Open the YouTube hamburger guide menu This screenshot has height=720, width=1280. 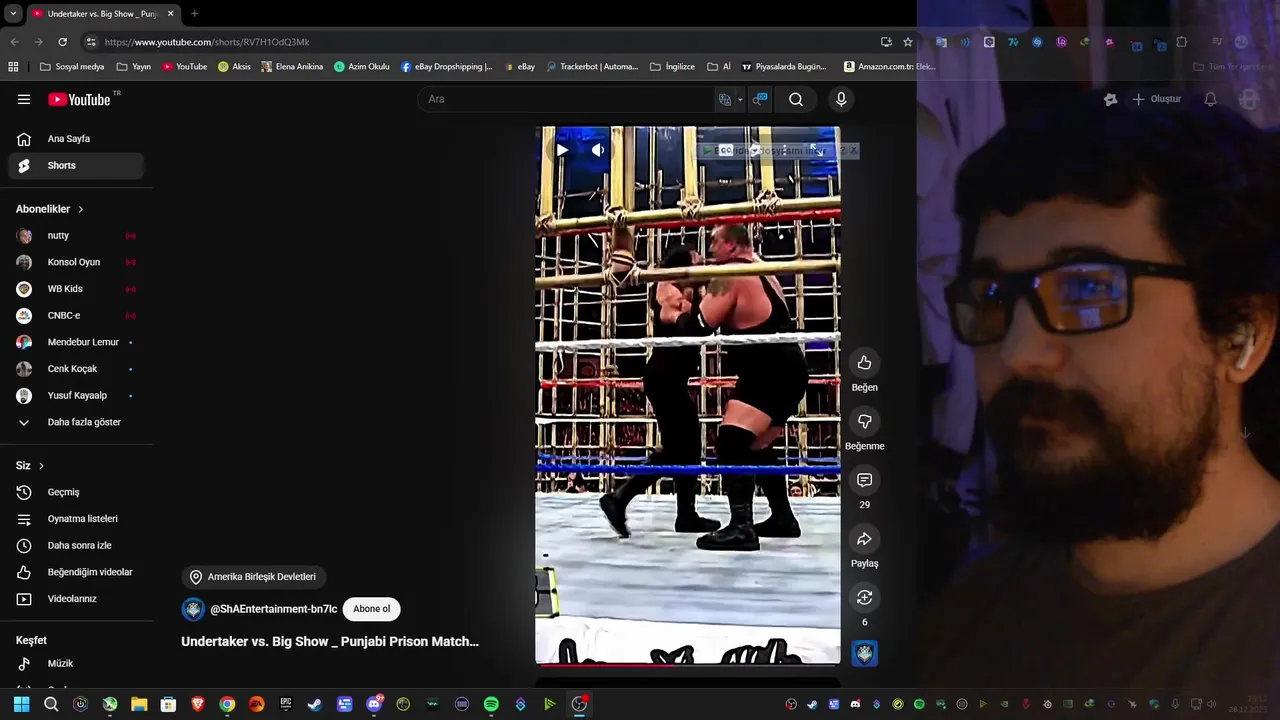(x=24, y=99)
